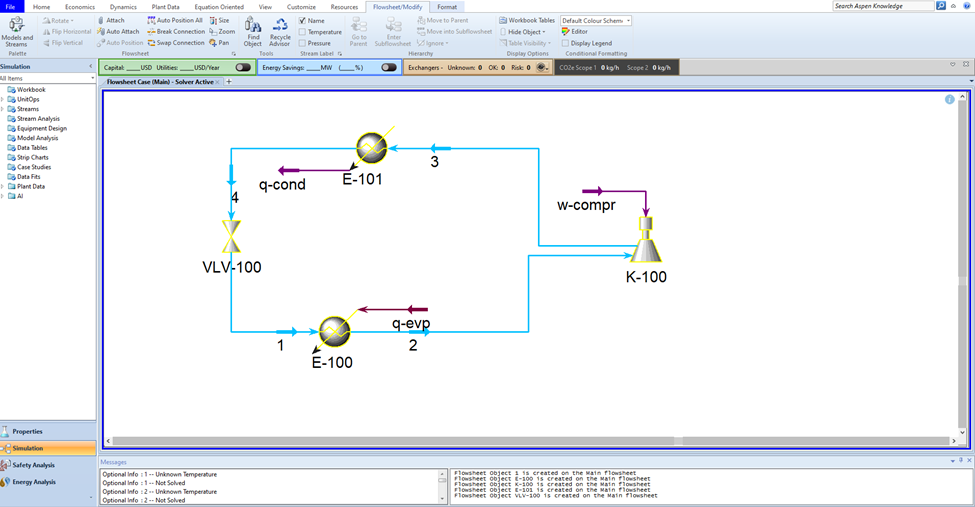The width and height of the screenshot is (975, 507).
Task: Open Workbook Tables option
Action: (x=527, y=21)
